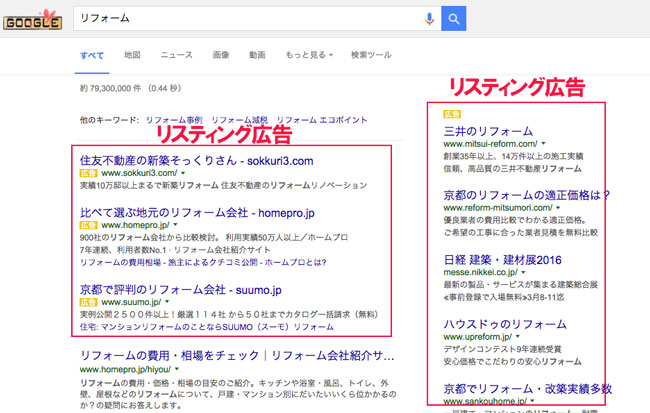Expand arrow next to messe.nikkei.co.jp/

tap(524, 272)
